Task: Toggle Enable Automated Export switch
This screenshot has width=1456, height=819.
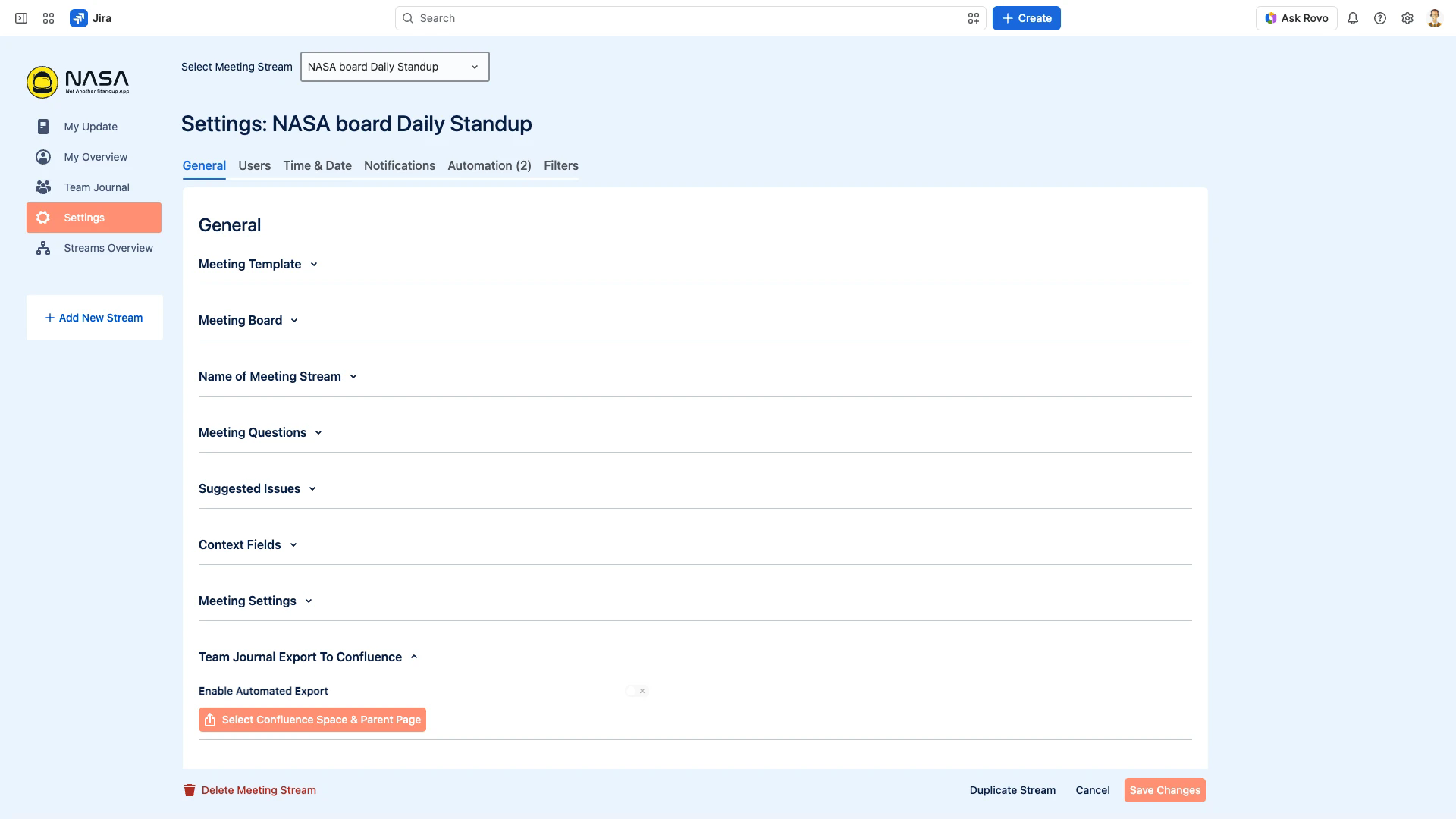Action: click(x=636, y=691)
